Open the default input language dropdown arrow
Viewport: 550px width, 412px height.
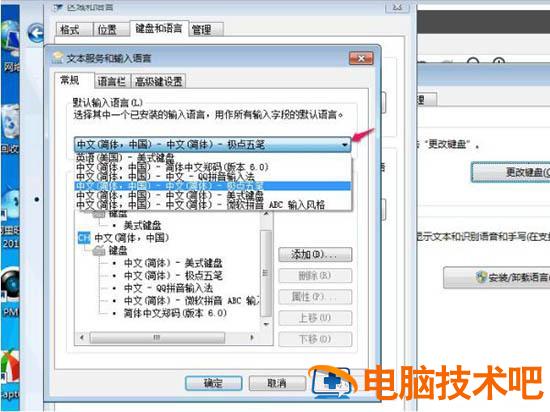pyautogui.click(x=345, y=144)
